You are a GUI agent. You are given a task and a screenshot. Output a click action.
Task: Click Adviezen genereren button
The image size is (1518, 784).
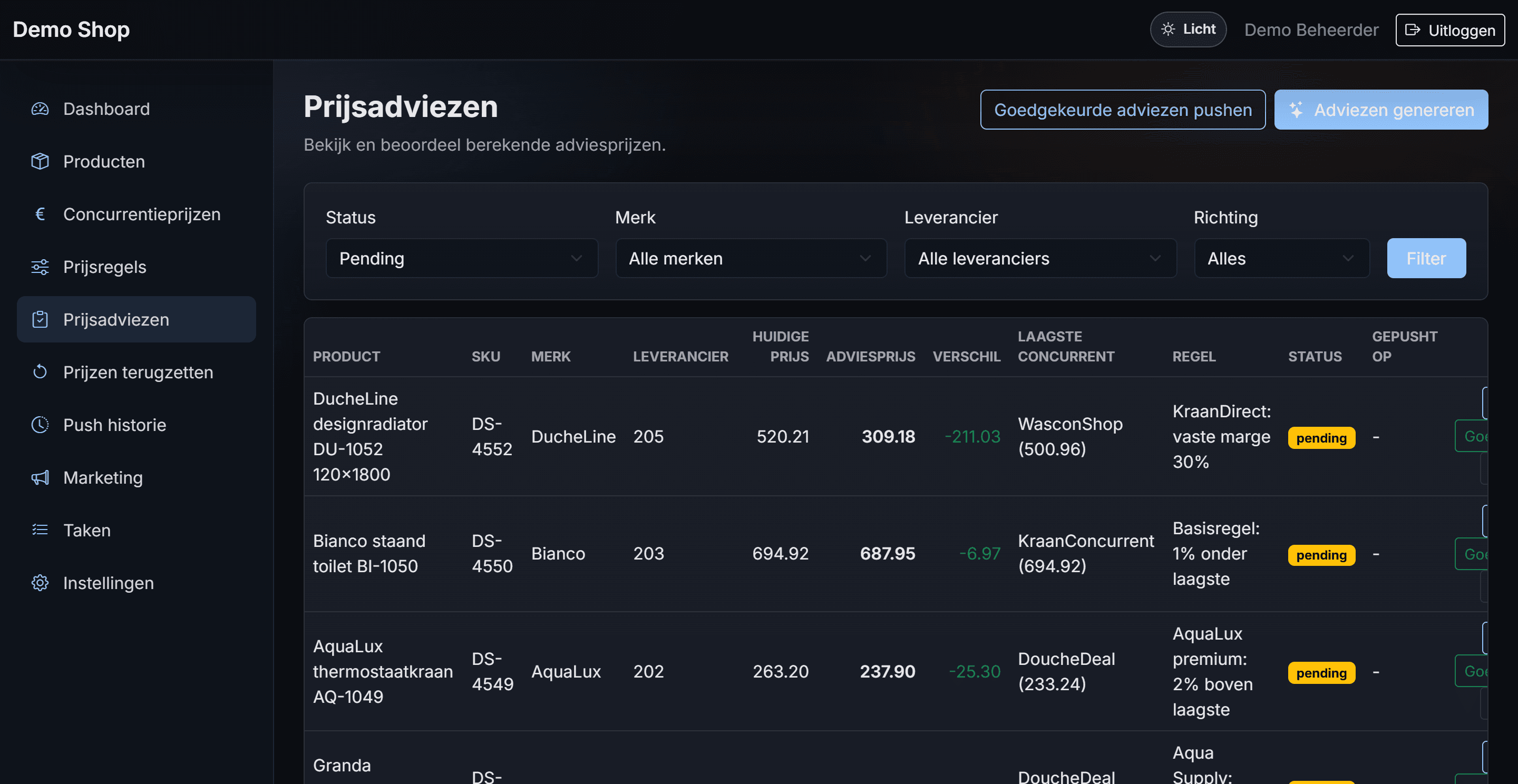click(1381, 110)
